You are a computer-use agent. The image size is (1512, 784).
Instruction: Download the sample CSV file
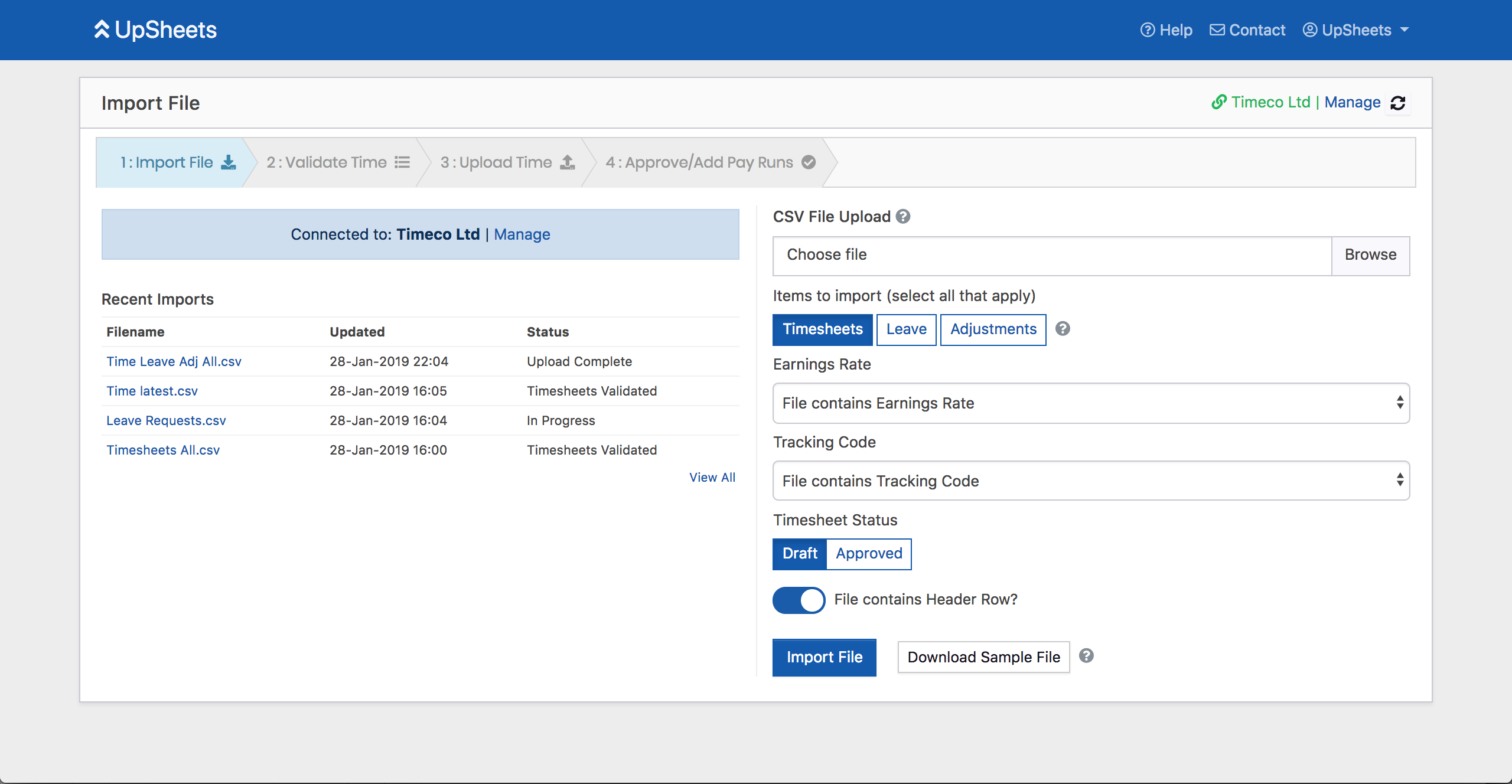(984, 657)
